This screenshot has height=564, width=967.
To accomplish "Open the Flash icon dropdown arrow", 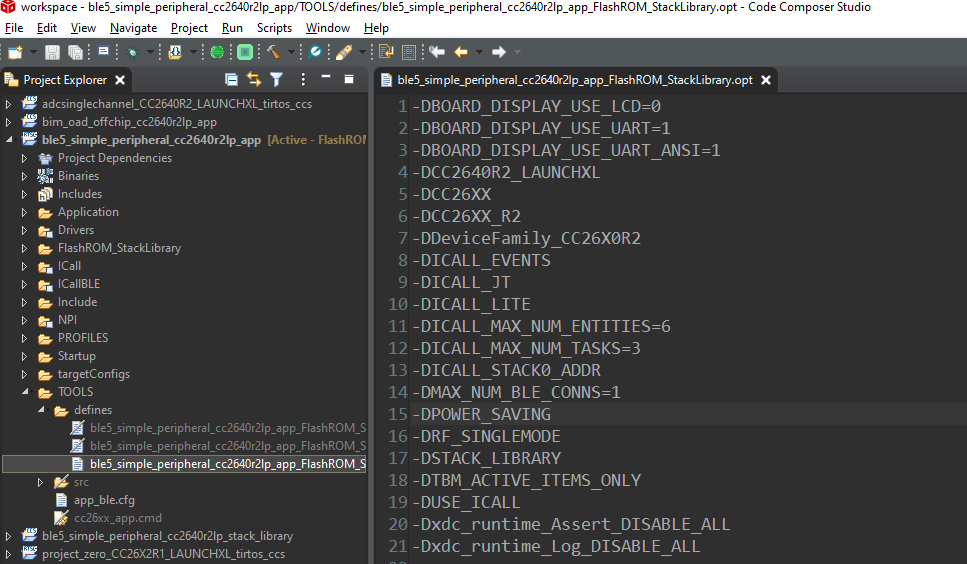I will pyautogui.click(x=193, y=52).
